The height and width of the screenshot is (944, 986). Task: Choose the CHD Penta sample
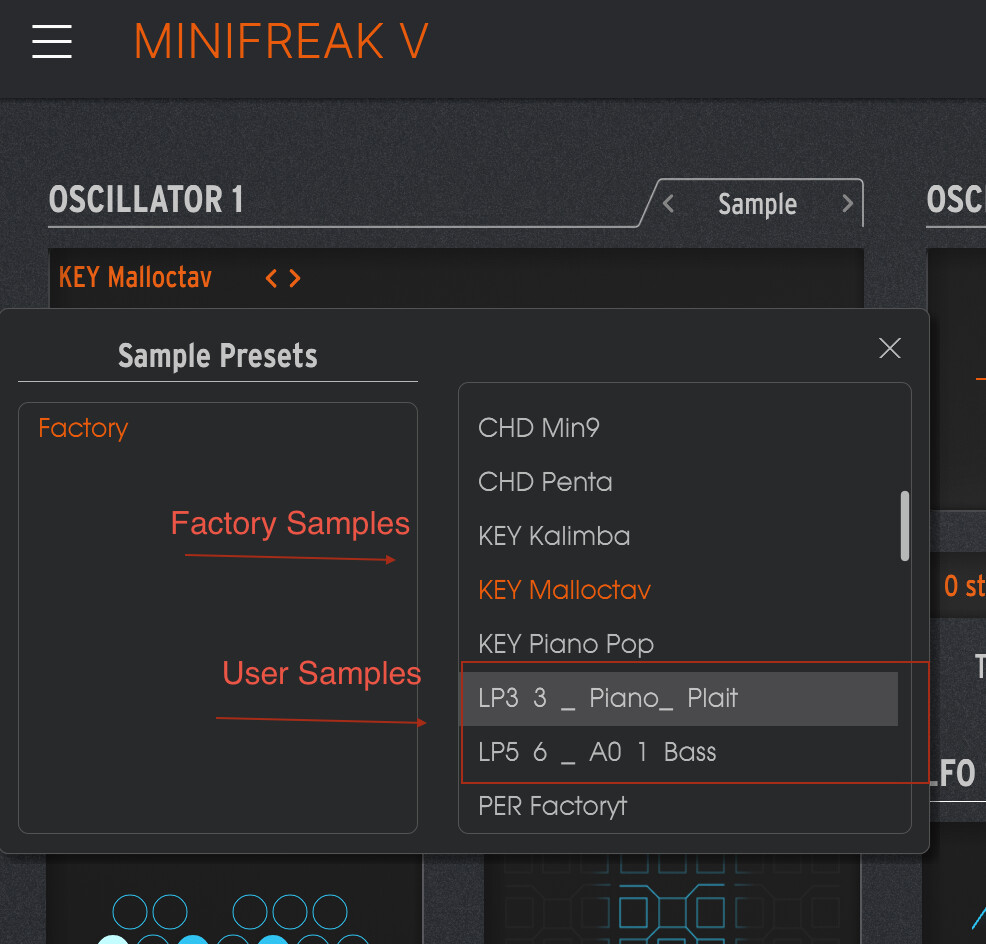coord(545,482)
